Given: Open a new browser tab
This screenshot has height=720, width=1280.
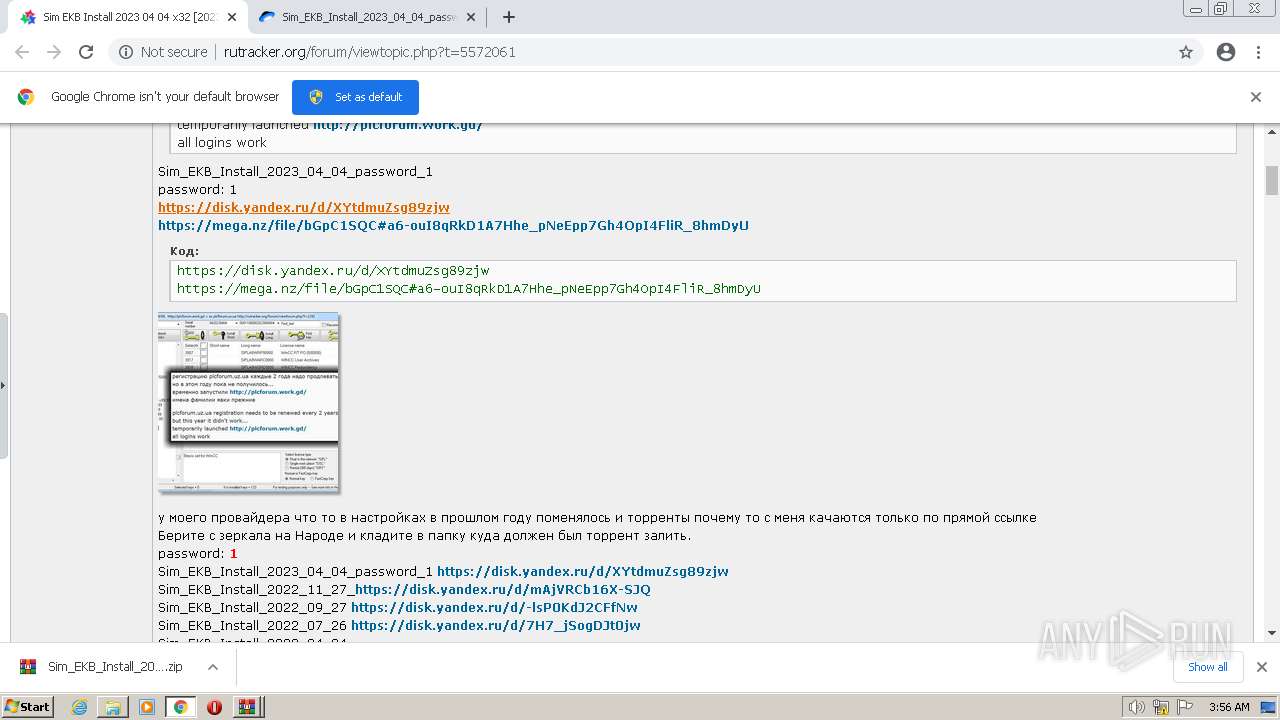Looking at the screenshot, I should pyautogui.click(x=509, y=17).
